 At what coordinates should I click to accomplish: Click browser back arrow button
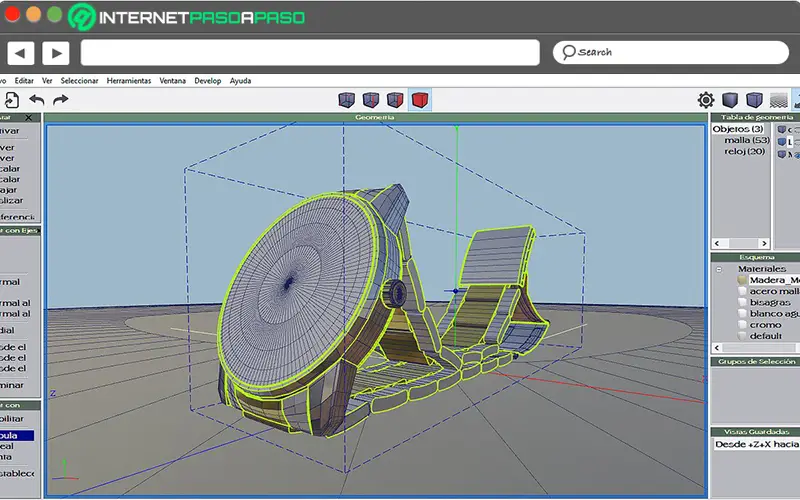tap(21, 53)
